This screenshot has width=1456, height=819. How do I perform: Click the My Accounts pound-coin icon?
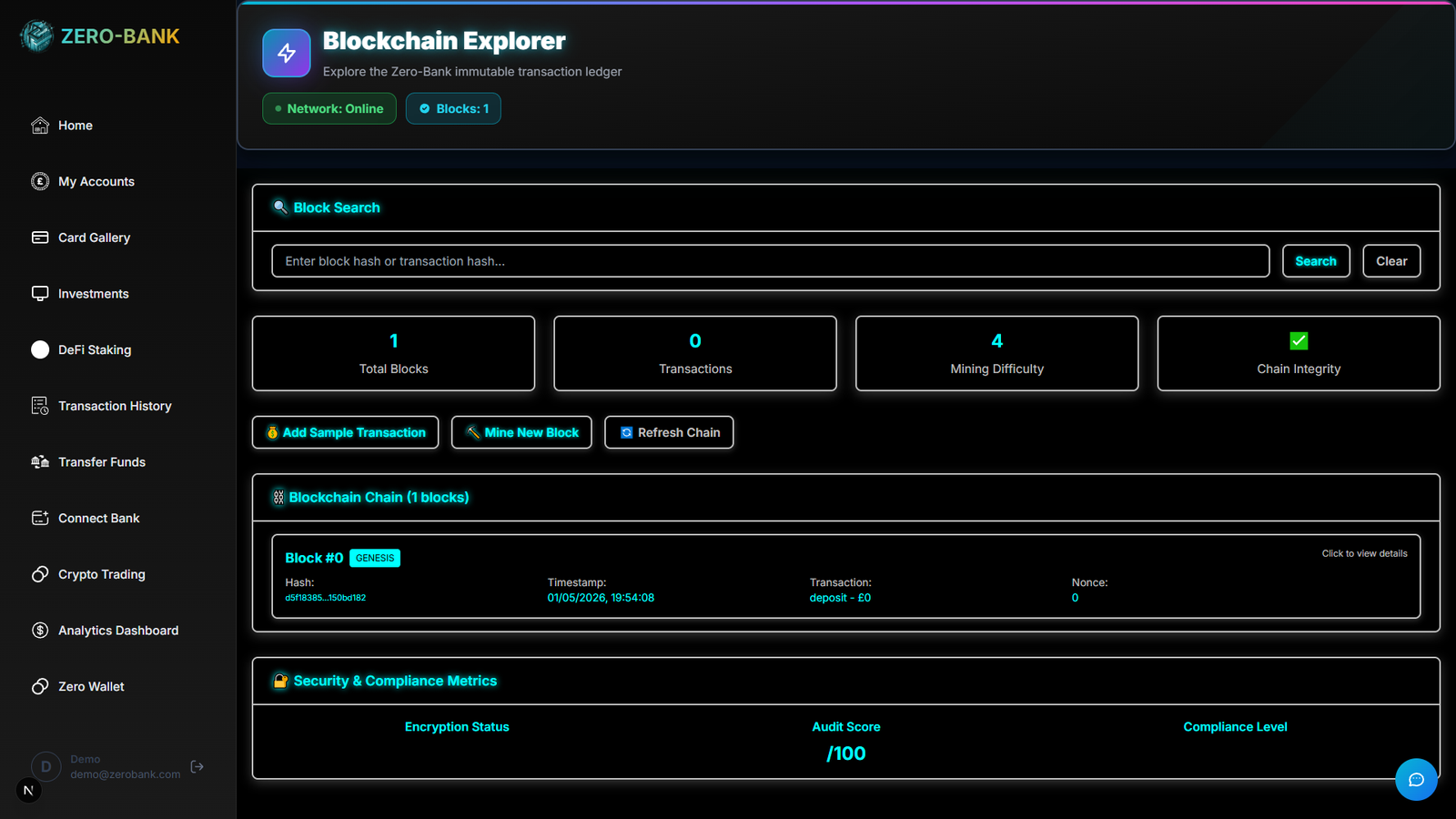pyautogui.click(x=40, y=181)
